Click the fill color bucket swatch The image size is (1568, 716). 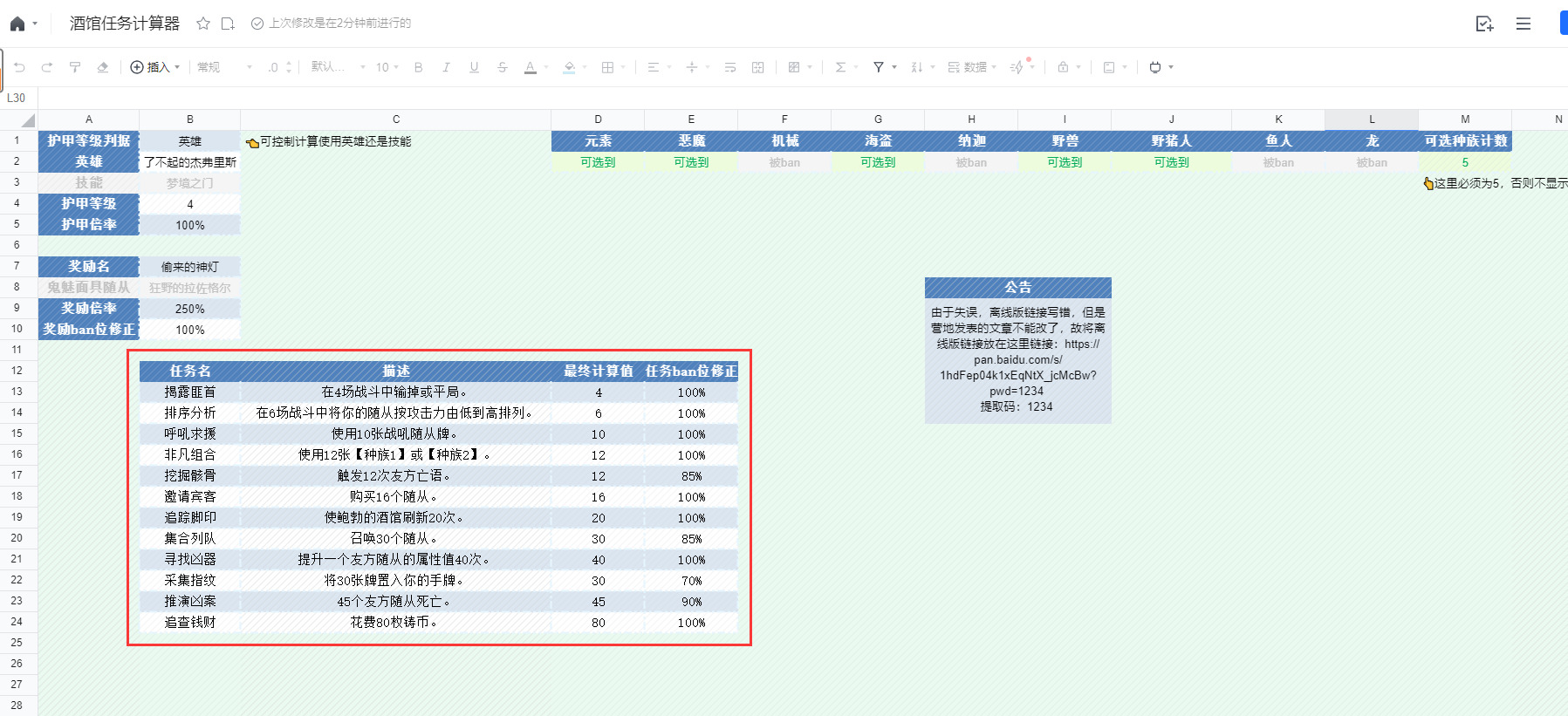coord(569,67)
